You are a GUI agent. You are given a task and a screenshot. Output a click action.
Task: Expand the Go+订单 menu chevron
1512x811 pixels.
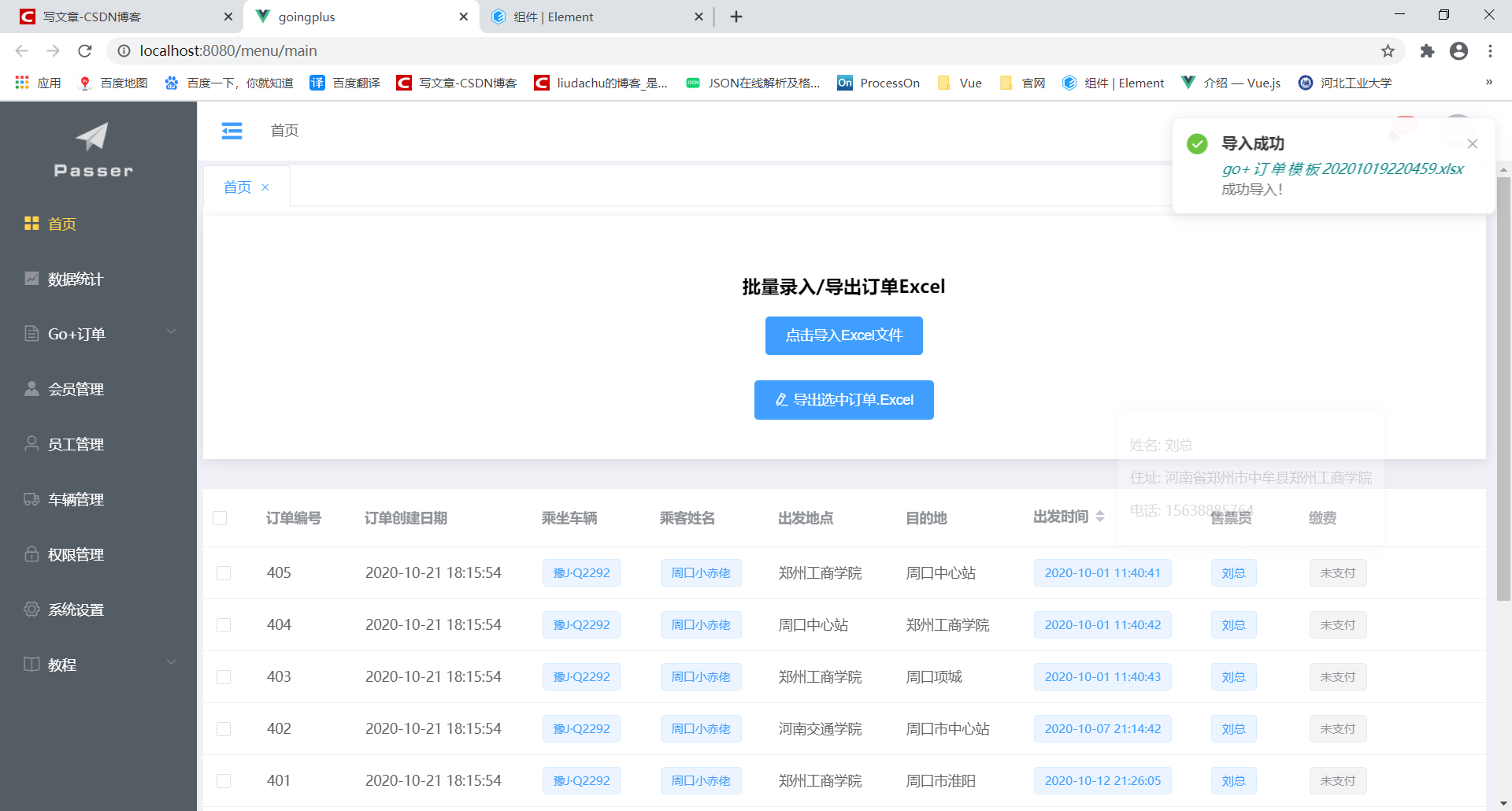coord(172,331)
